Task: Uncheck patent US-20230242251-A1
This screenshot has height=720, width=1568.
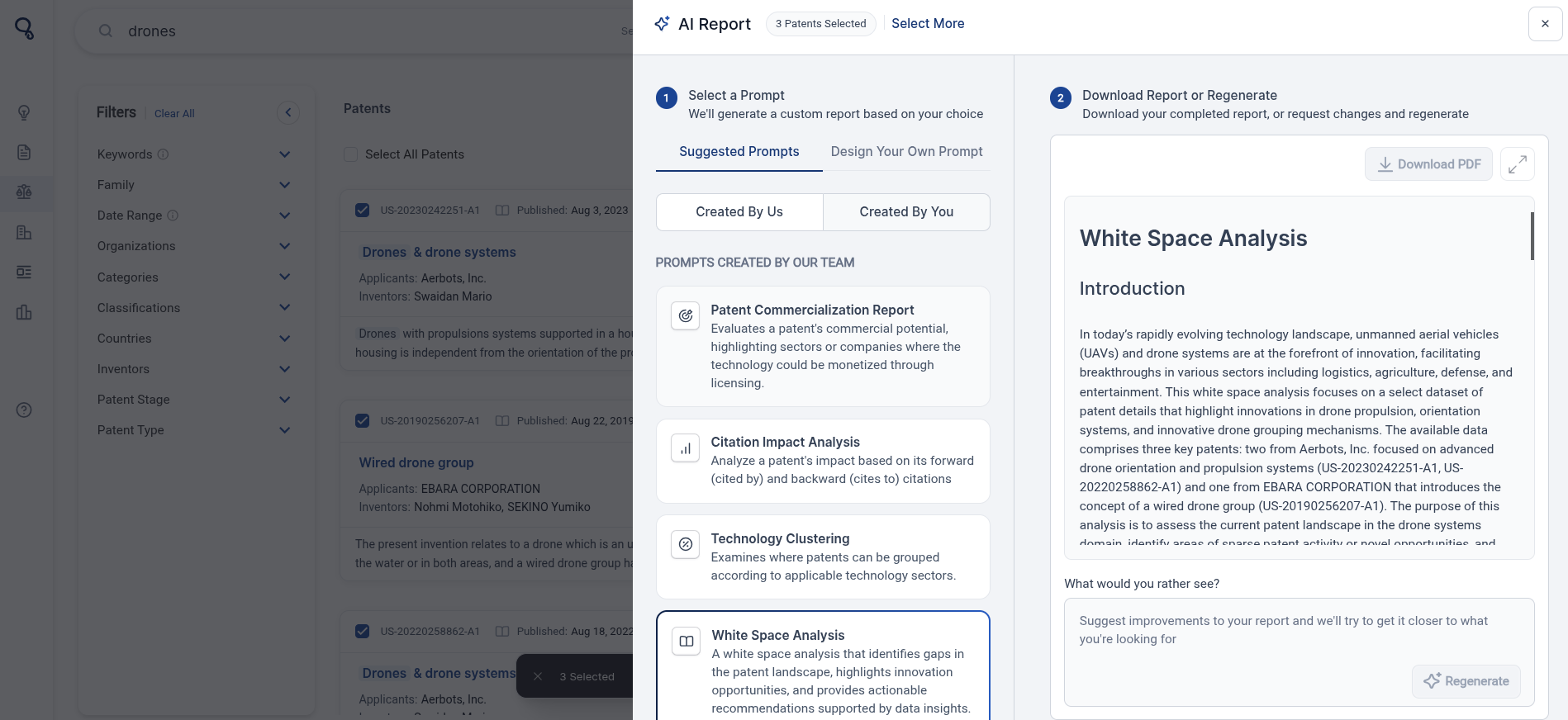Action: (362, 211)
